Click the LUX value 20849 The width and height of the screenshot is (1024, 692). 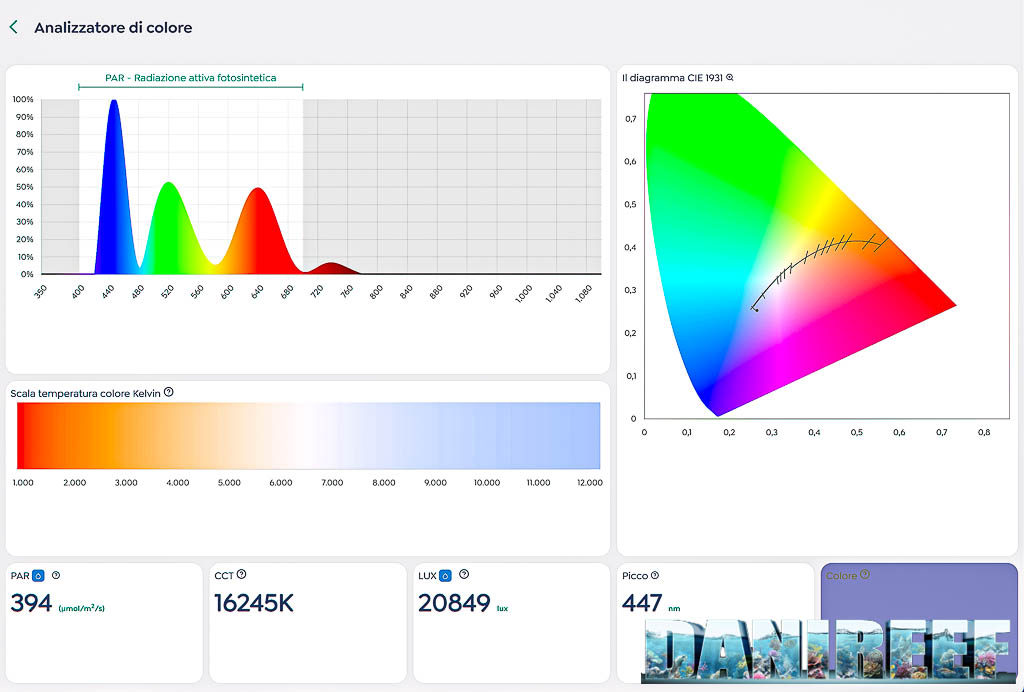(454, 603)
